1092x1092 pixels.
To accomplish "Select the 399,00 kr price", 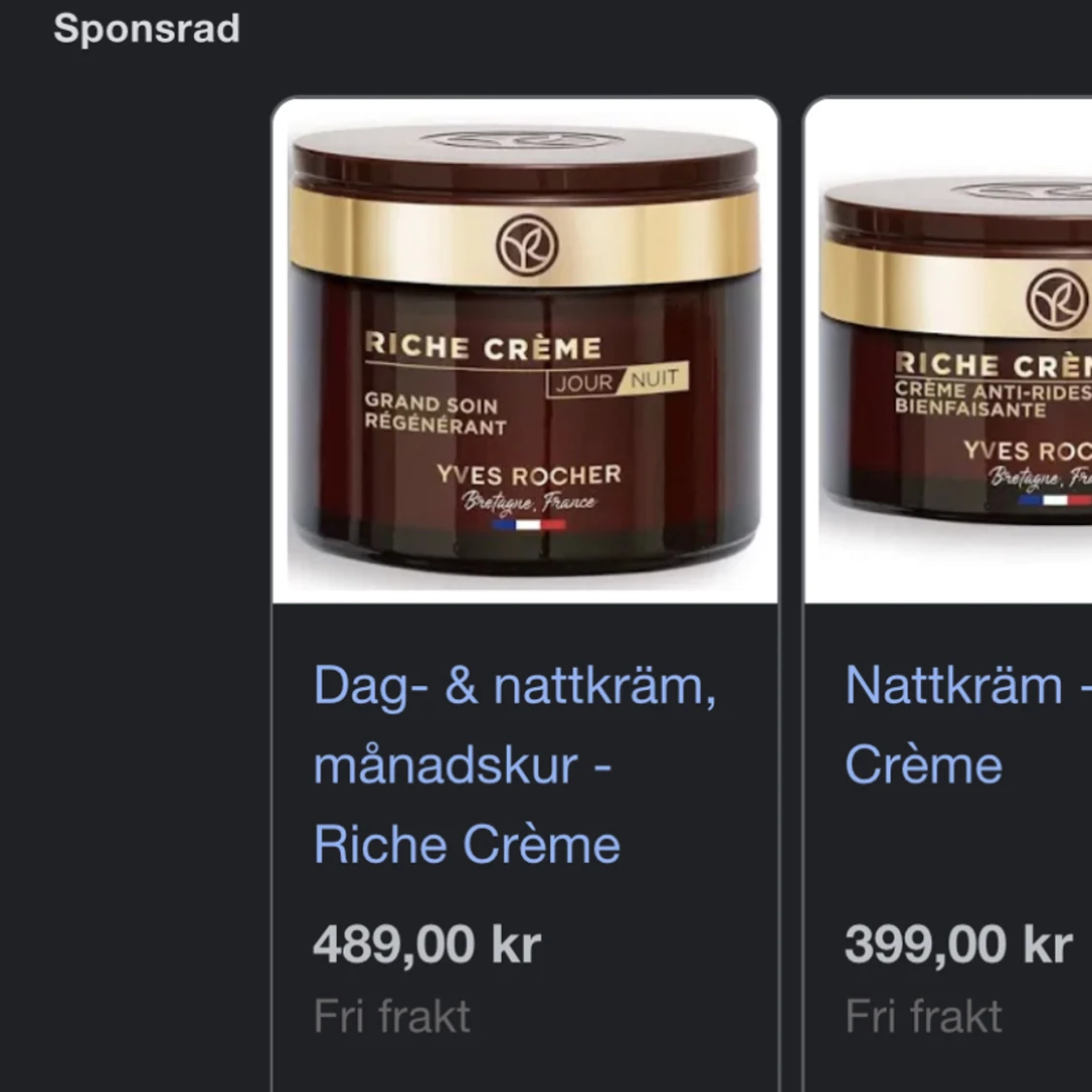I will click(x=958, y=944).
